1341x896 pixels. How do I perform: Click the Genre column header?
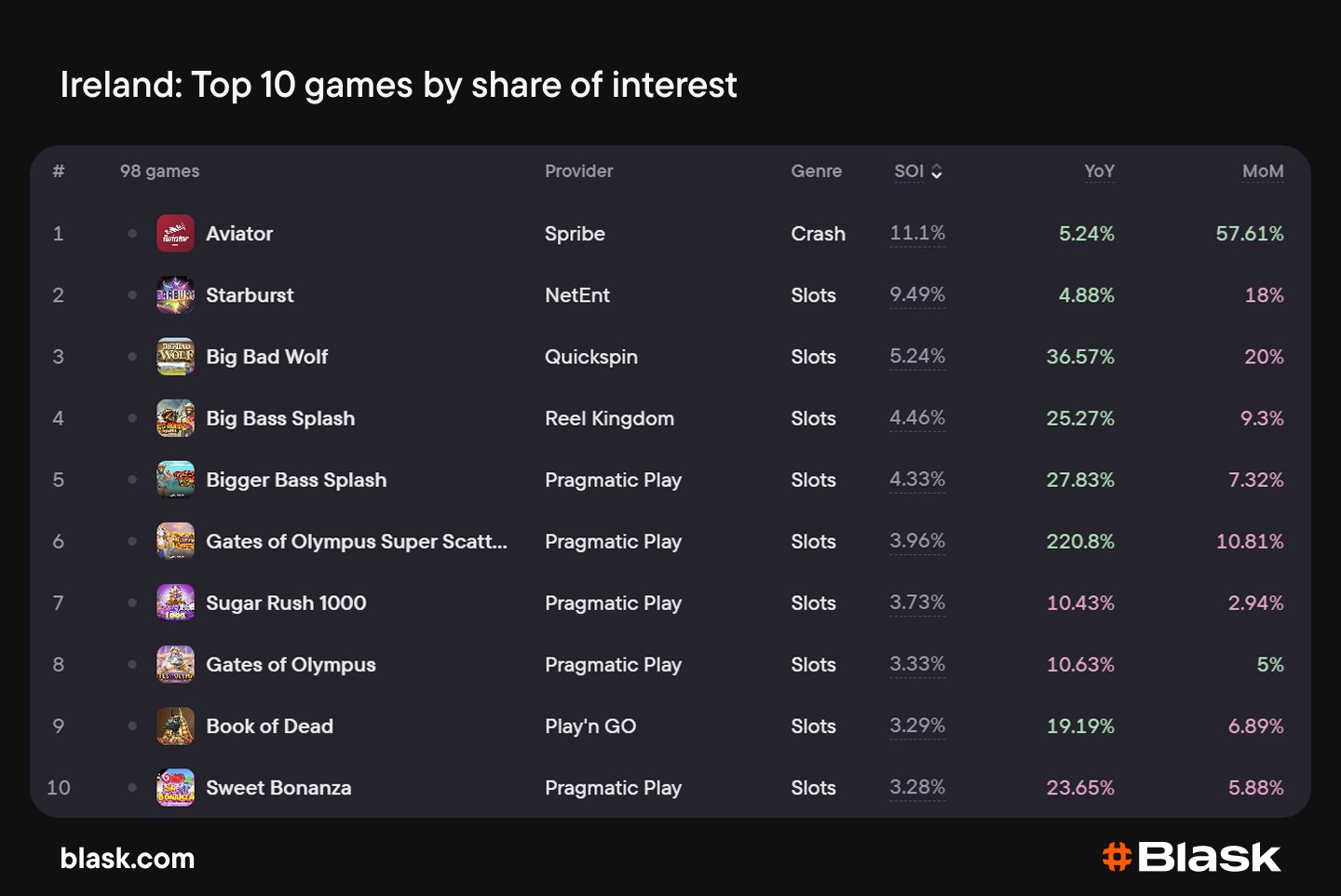tap(817, 171)
